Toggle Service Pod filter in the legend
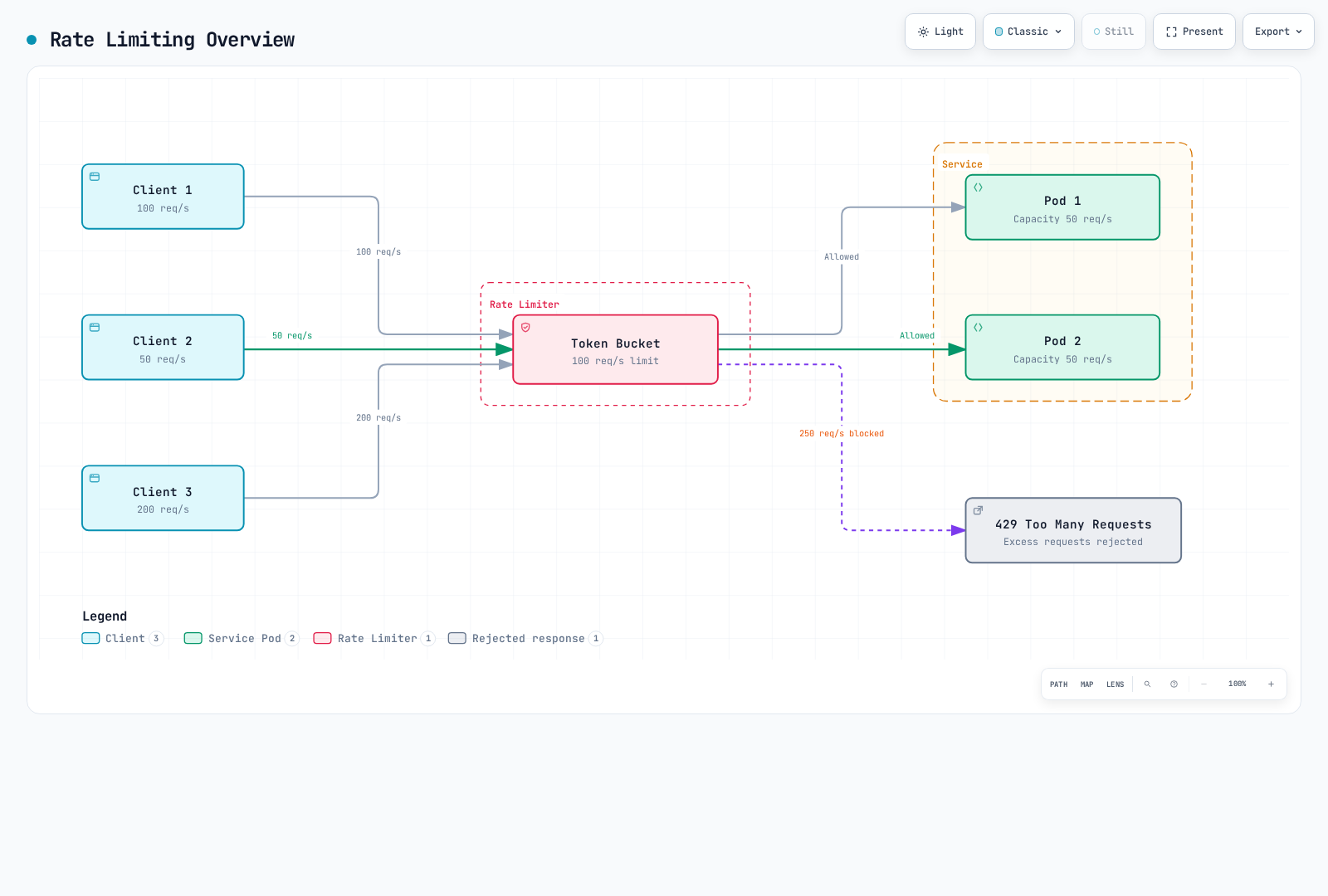 point(241,639)
